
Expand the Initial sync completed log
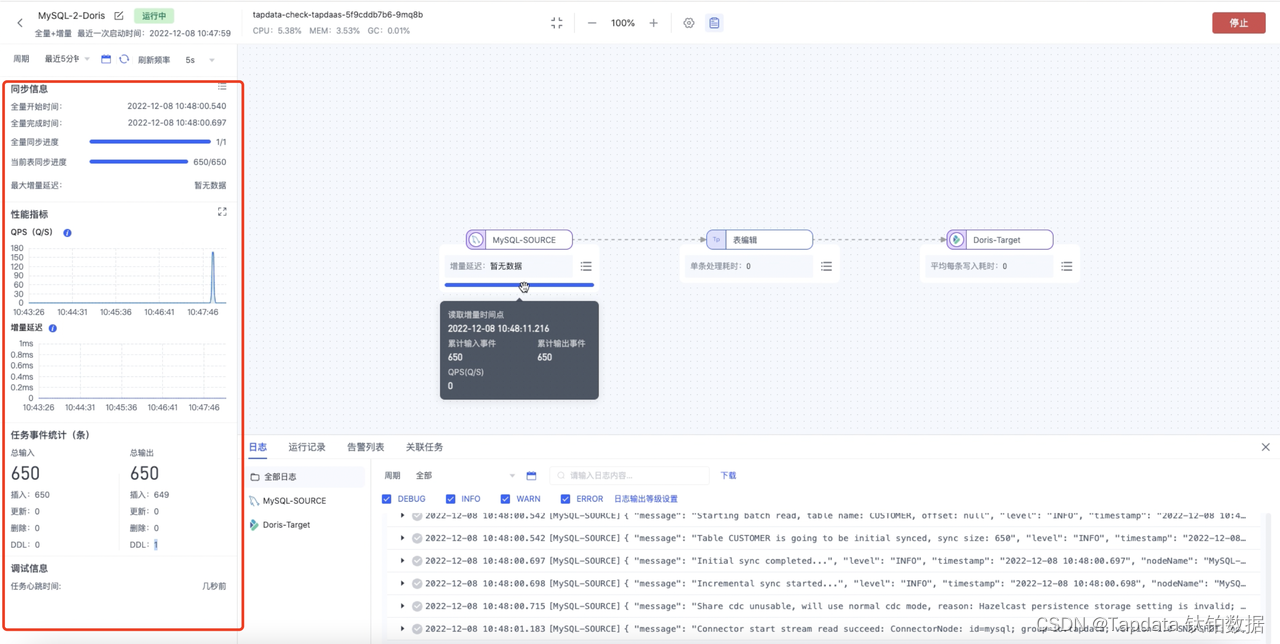pos(403,561)
